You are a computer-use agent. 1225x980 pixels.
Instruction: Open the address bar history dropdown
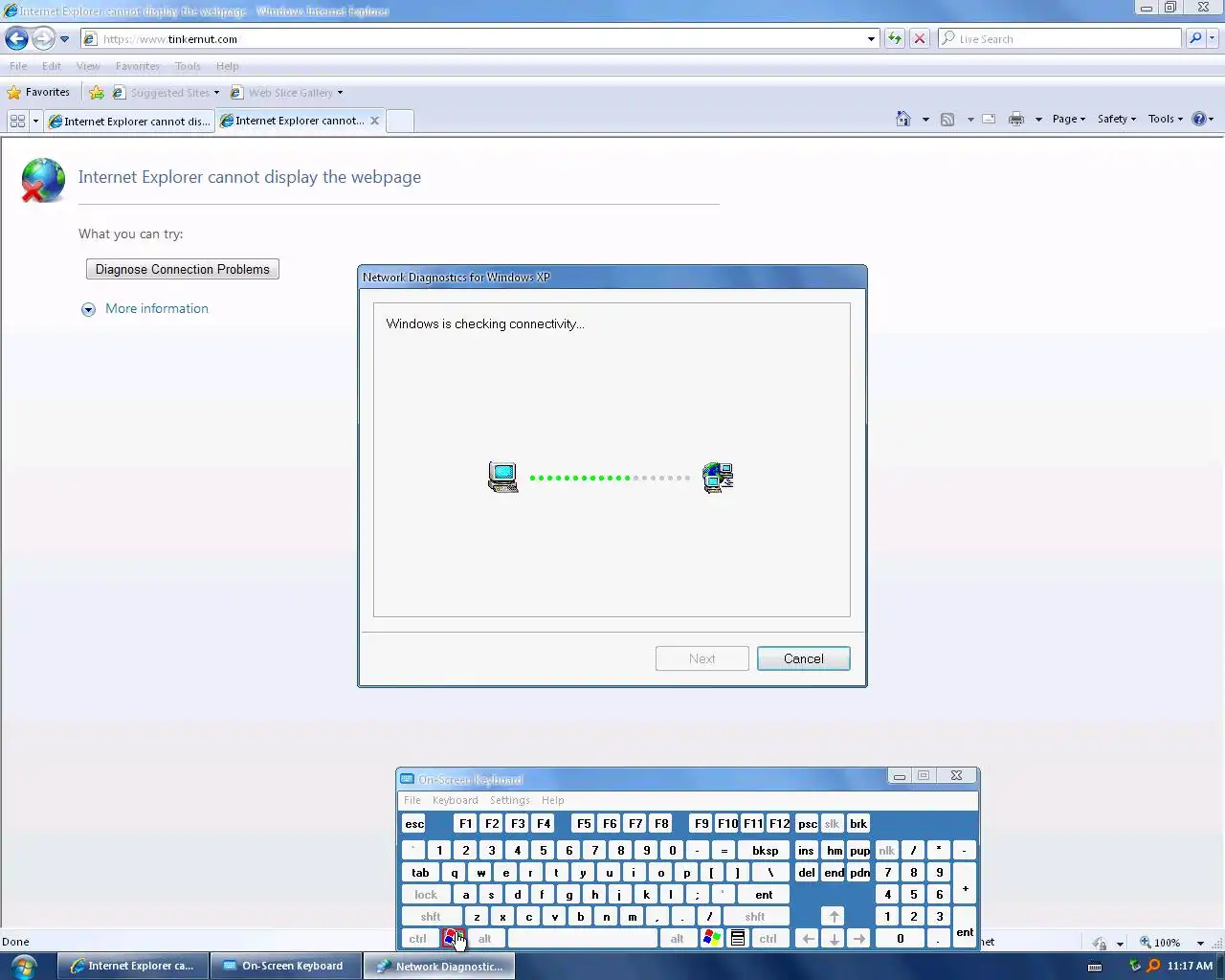(871, 39)
